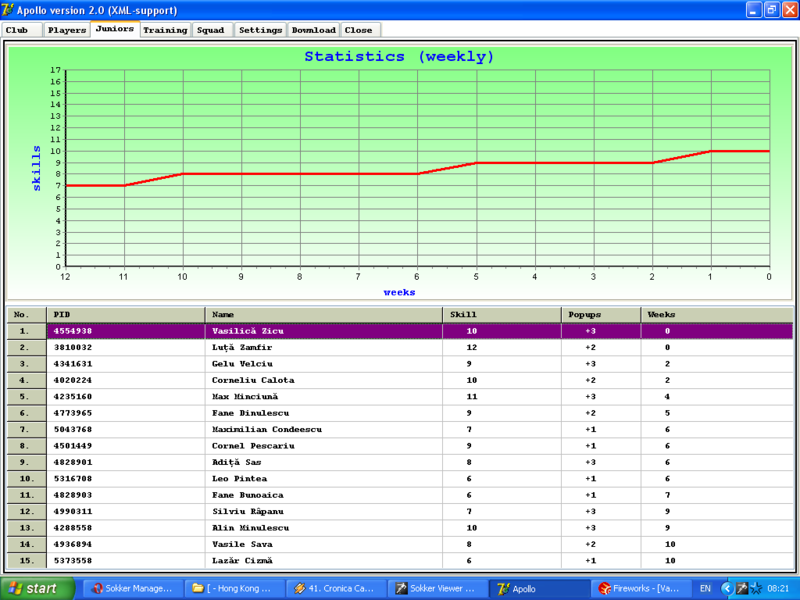Viewport: 800px width, 600px height.
Task: Open the Settings tab
Action: 261,30
